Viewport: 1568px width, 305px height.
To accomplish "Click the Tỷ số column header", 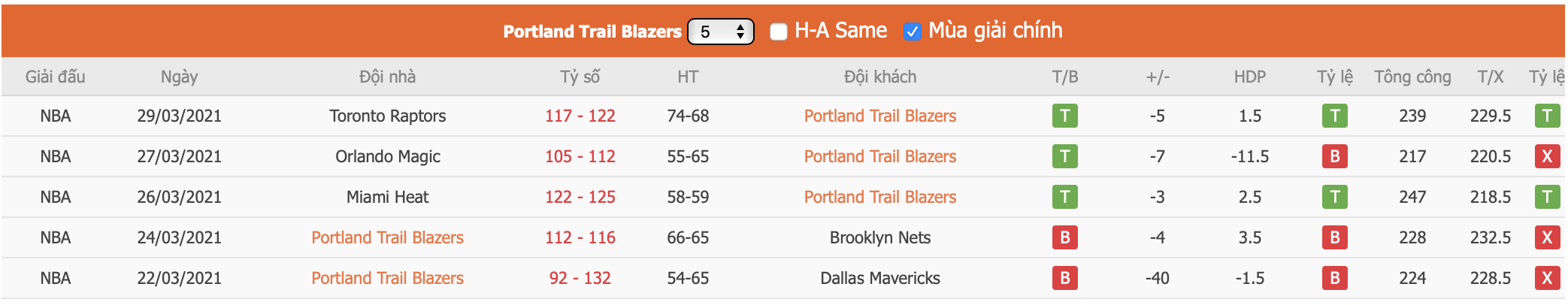I will [x=580, y=77].
